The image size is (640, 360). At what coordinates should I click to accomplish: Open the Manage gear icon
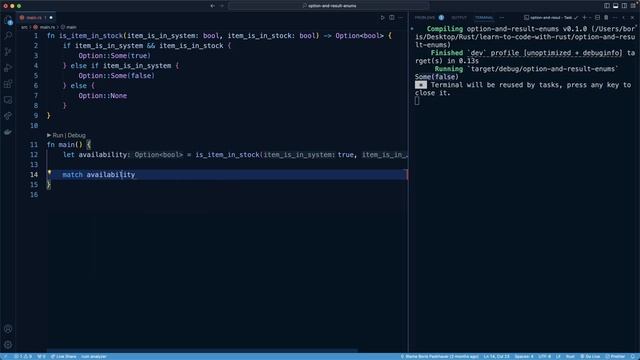(x=8, y=344)
